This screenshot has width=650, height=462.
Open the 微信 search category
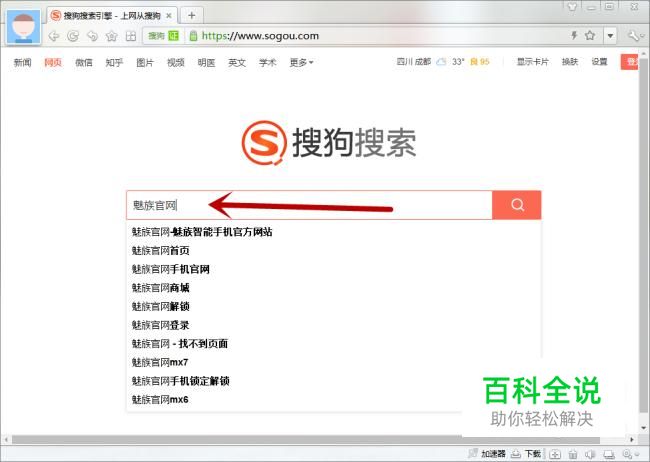tap(84, 63)
